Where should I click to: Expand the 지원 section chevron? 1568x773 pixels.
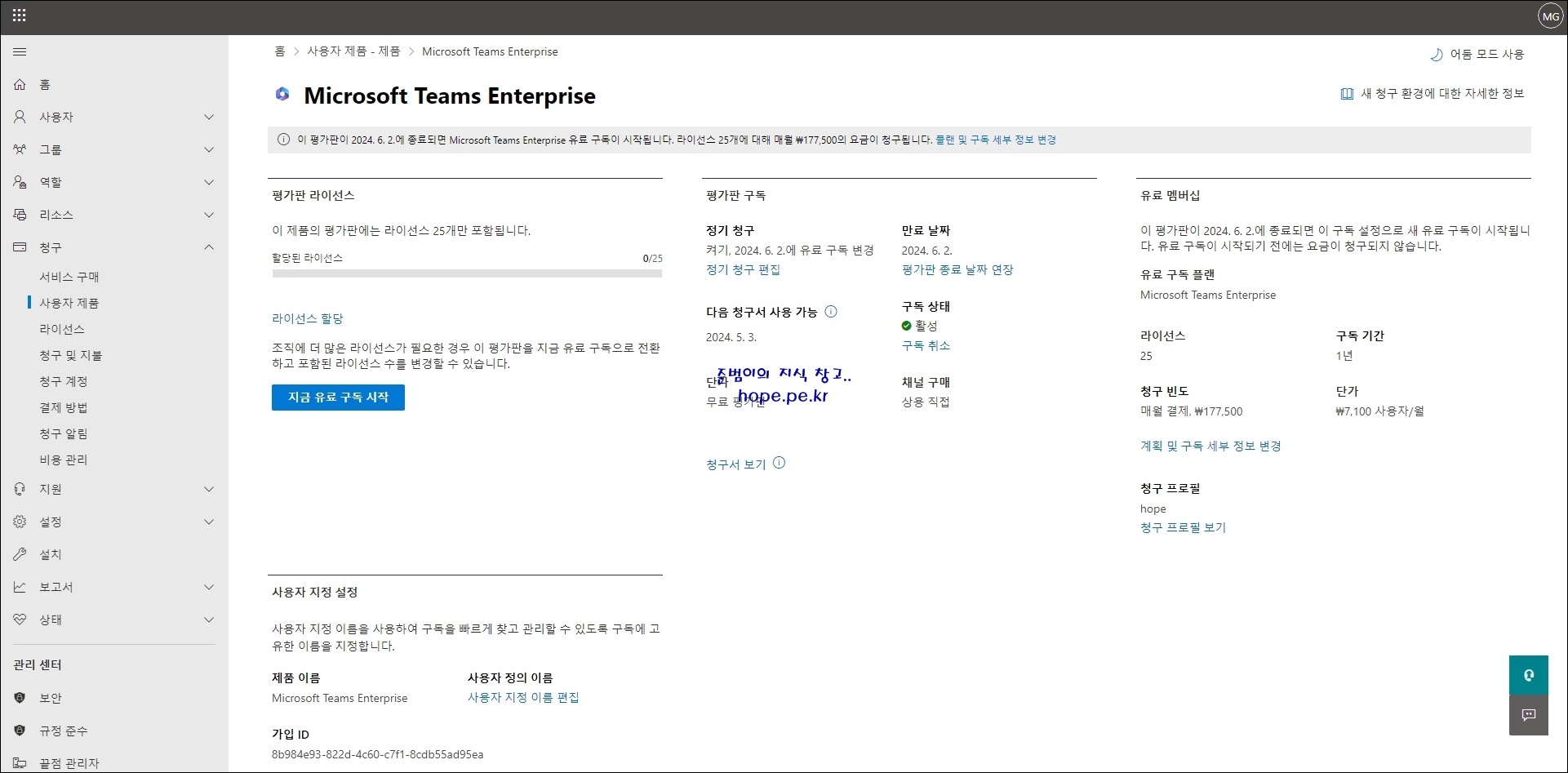tap(209, 489)
